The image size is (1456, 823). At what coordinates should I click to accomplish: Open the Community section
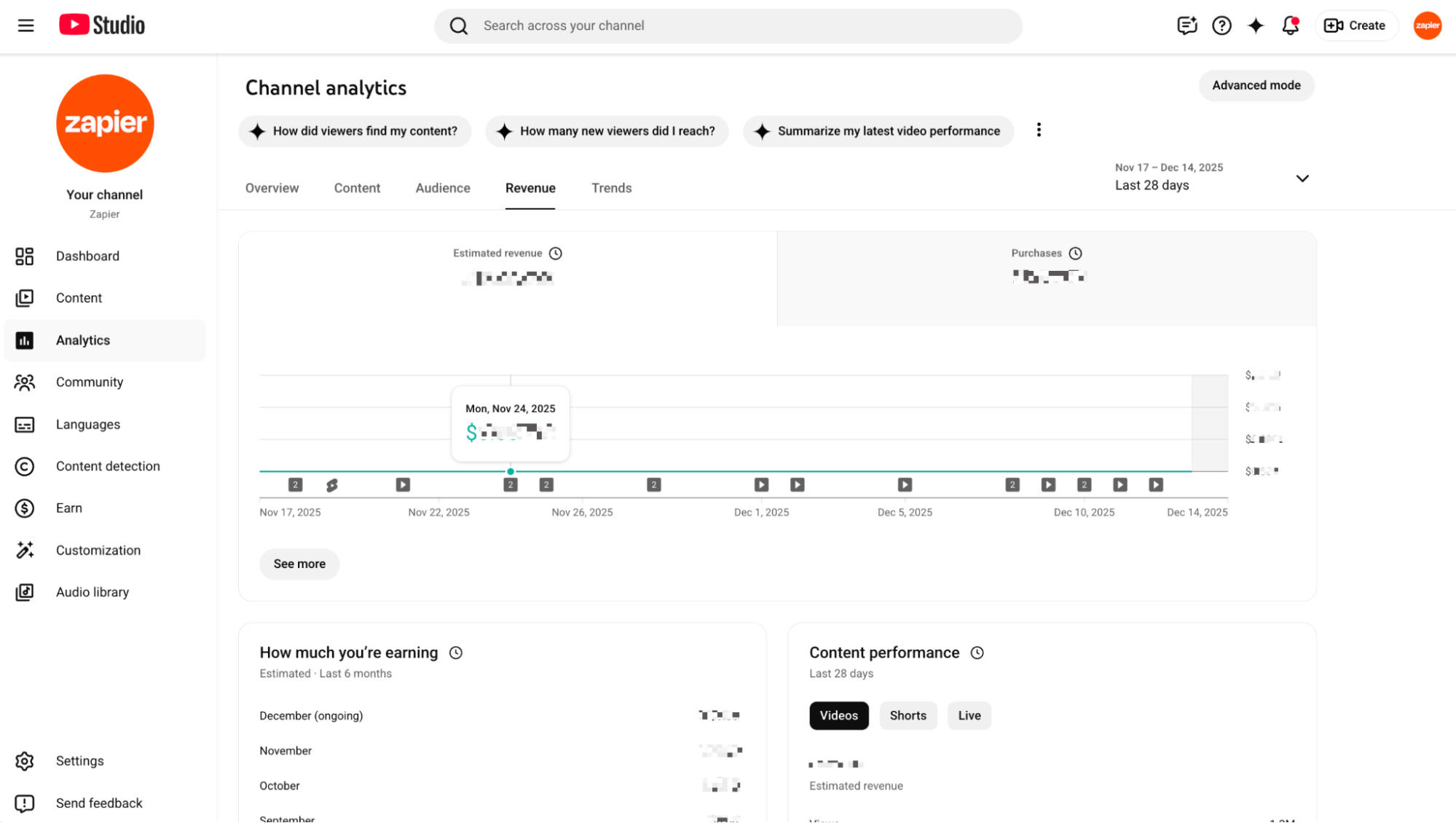(90, 382)
